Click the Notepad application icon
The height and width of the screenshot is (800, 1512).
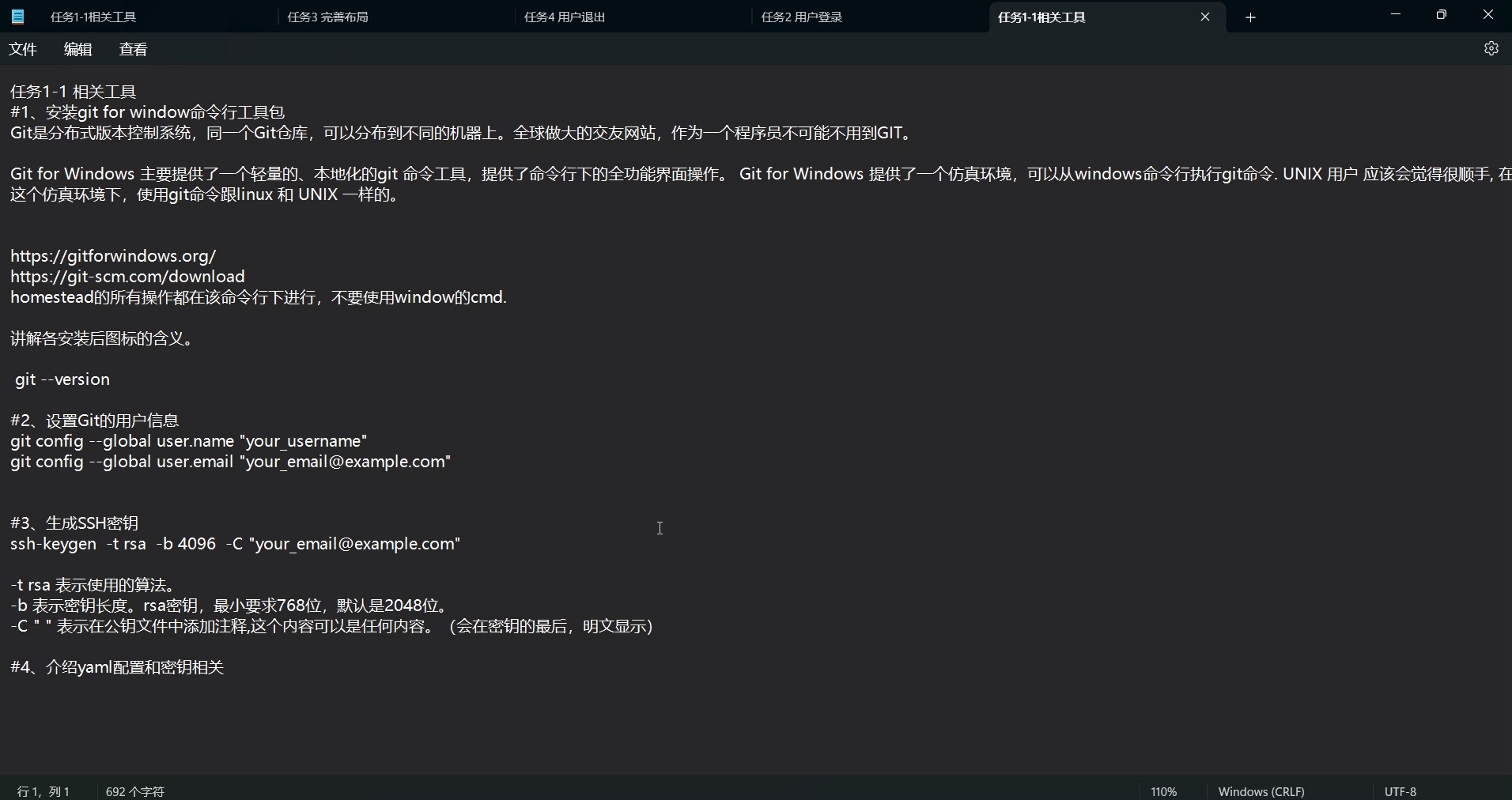pyautogui.click(x=17, y=16)
